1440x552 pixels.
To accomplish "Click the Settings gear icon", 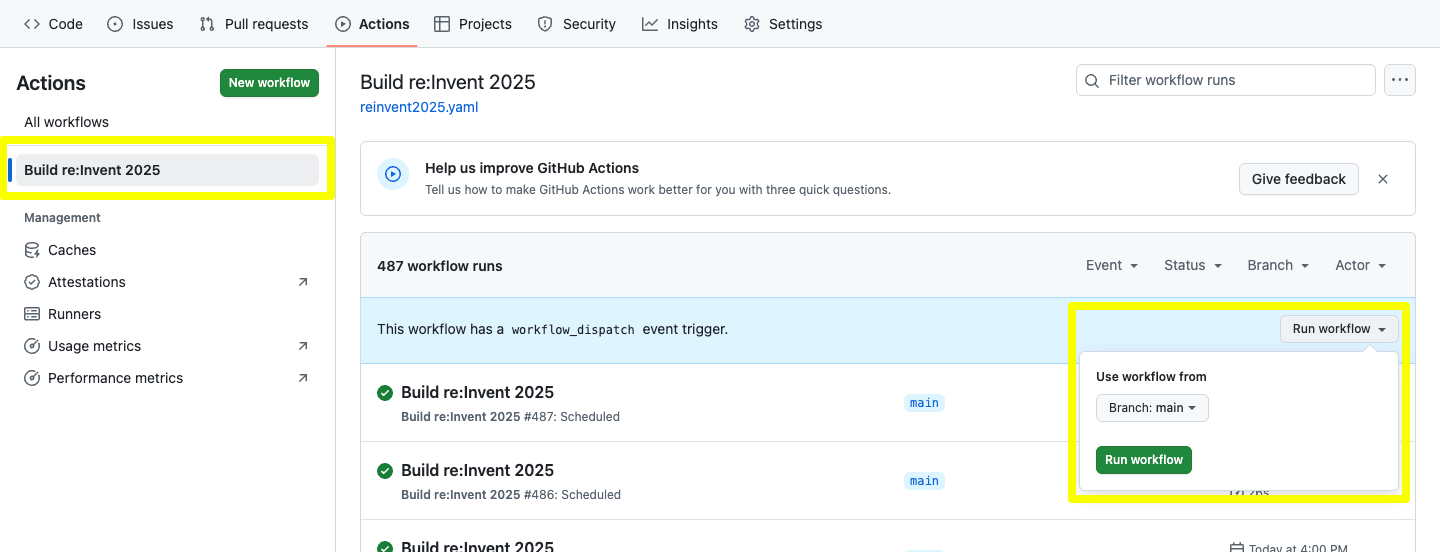I will pyautogui.click(x=752, y=24).
